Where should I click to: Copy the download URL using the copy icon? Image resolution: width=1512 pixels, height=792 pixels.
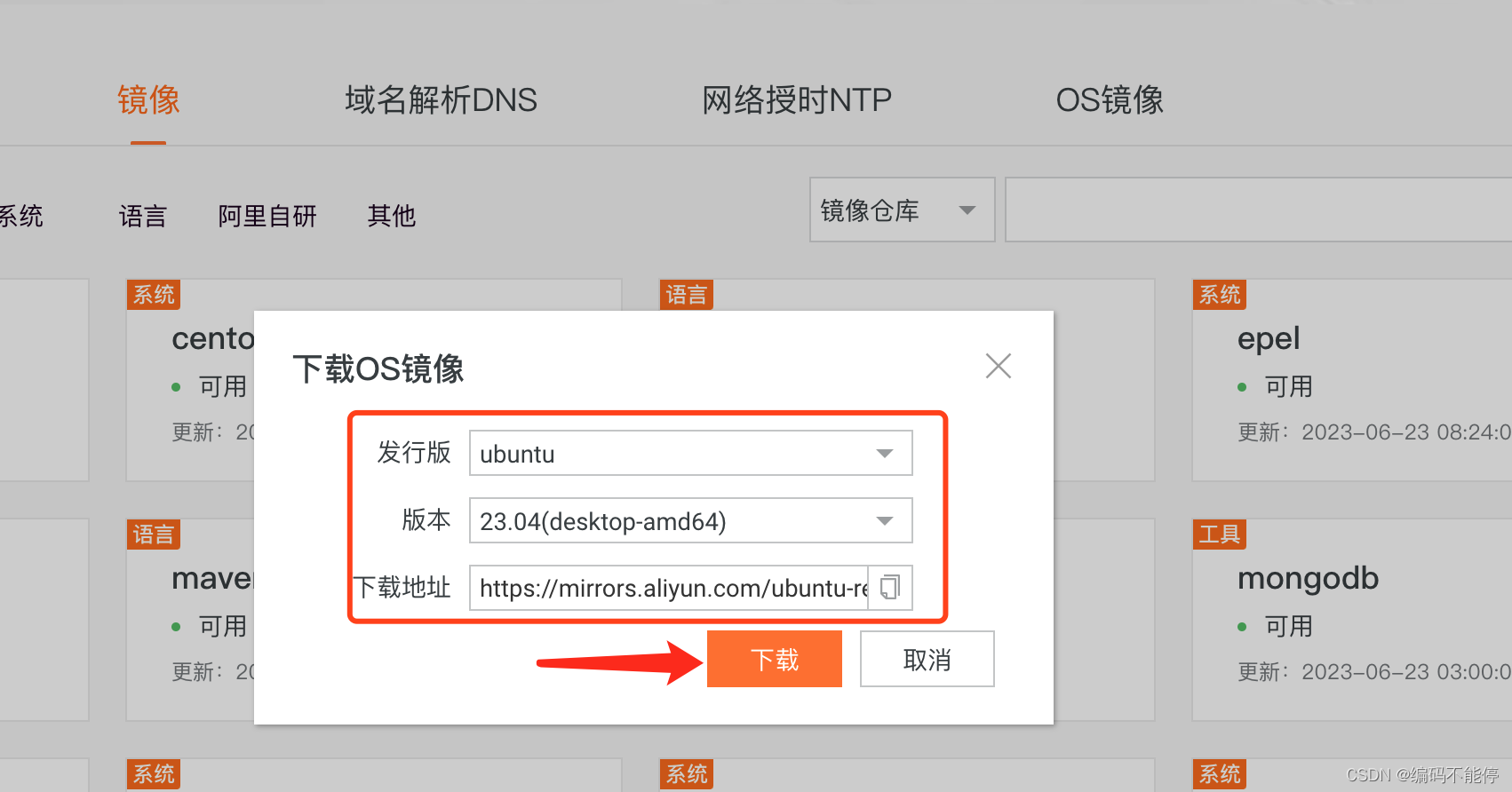(x=890, y=588)
